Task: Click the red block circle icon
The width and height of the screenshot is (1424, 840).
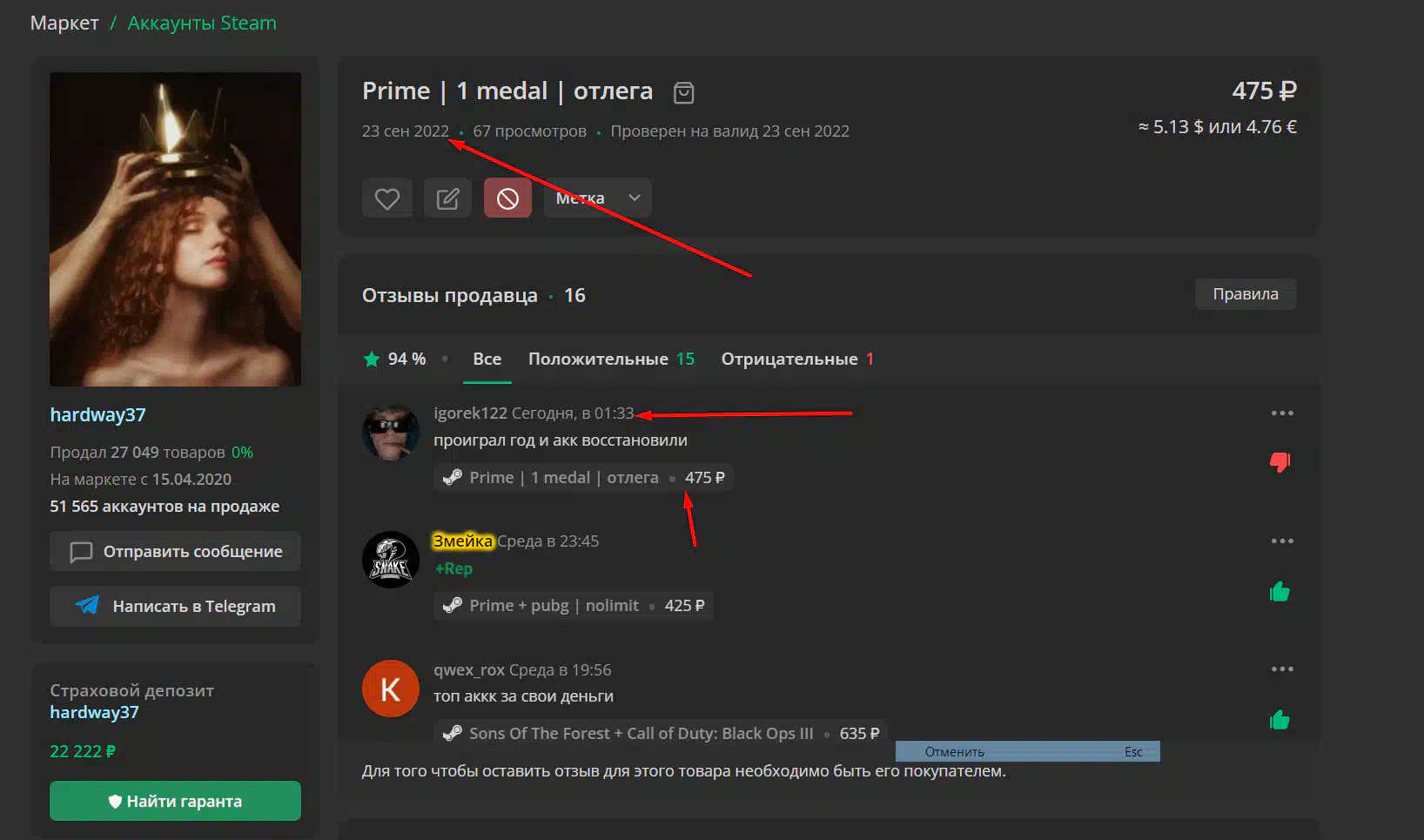Action: coord(507,198)
